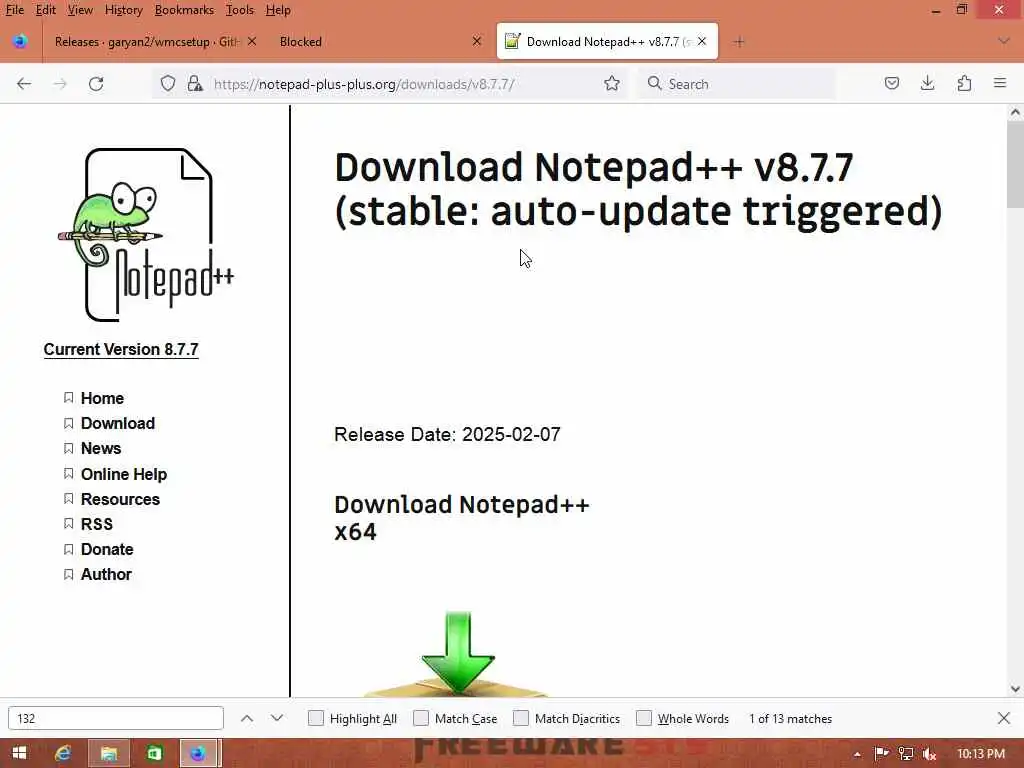Close the find bar
The image size is (1024, 768).
[x=1004, y=718]
